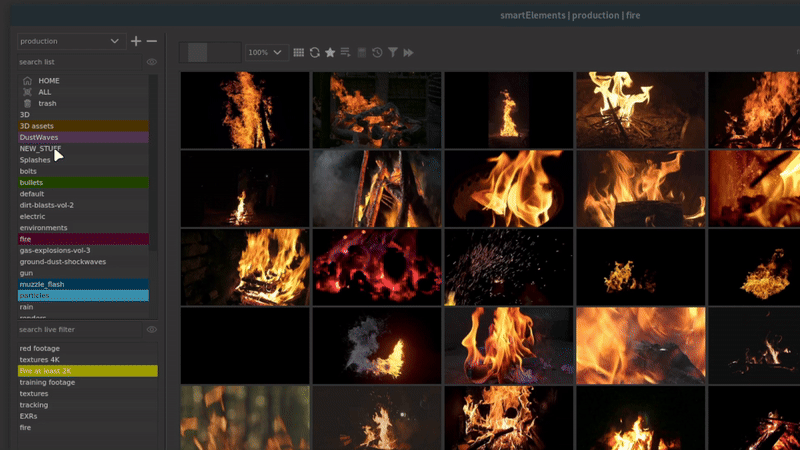Toggle the search live filter eye icon

(x=152, y=330)
